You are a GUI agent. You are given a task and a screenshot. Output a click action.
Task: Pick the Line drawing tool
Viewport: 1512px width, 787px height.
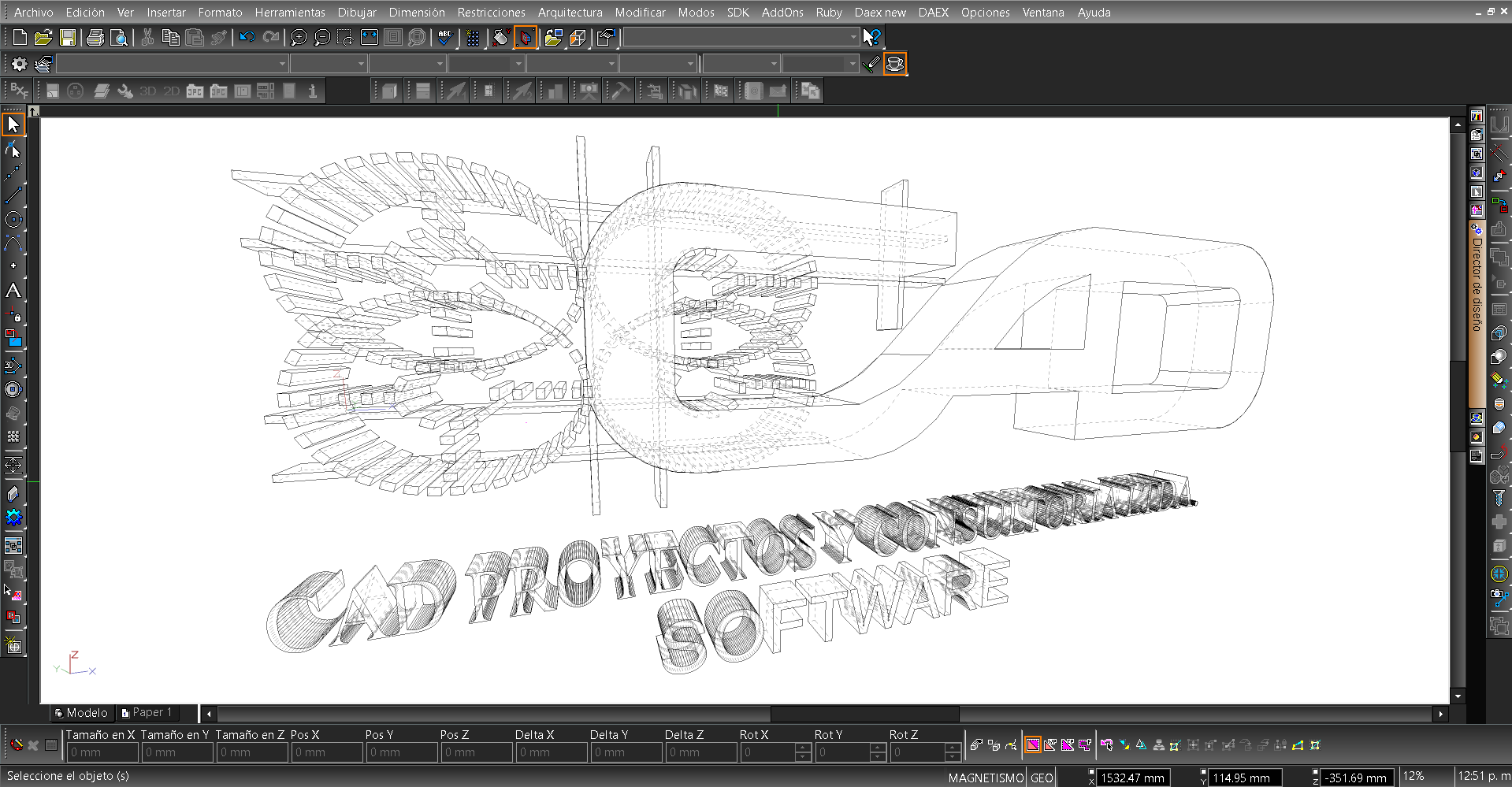pyautogui.click(x=13, y=195)
